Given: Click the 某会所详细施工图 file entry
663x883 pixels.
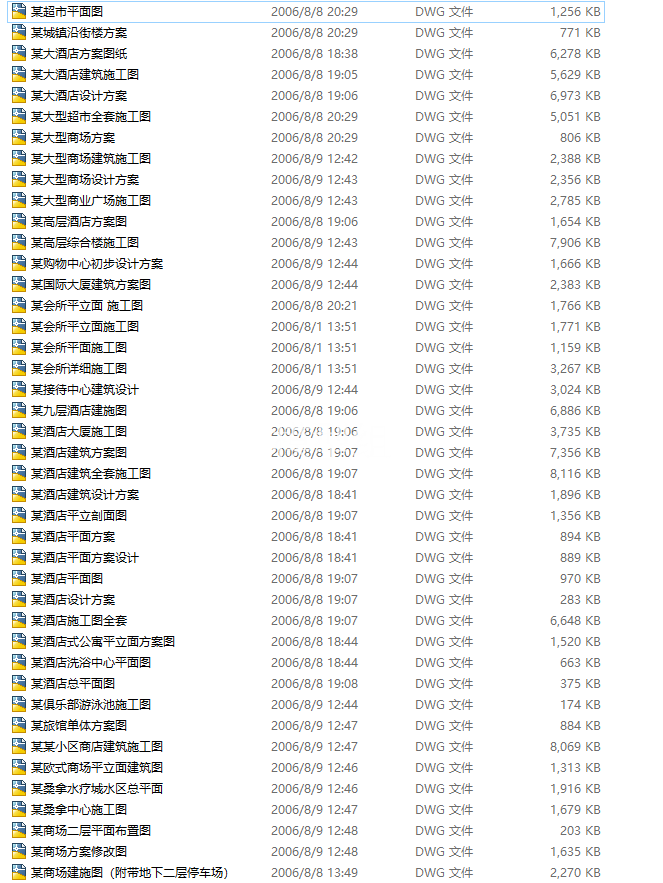Looking at the screenshot, I should tap(79, 368).
